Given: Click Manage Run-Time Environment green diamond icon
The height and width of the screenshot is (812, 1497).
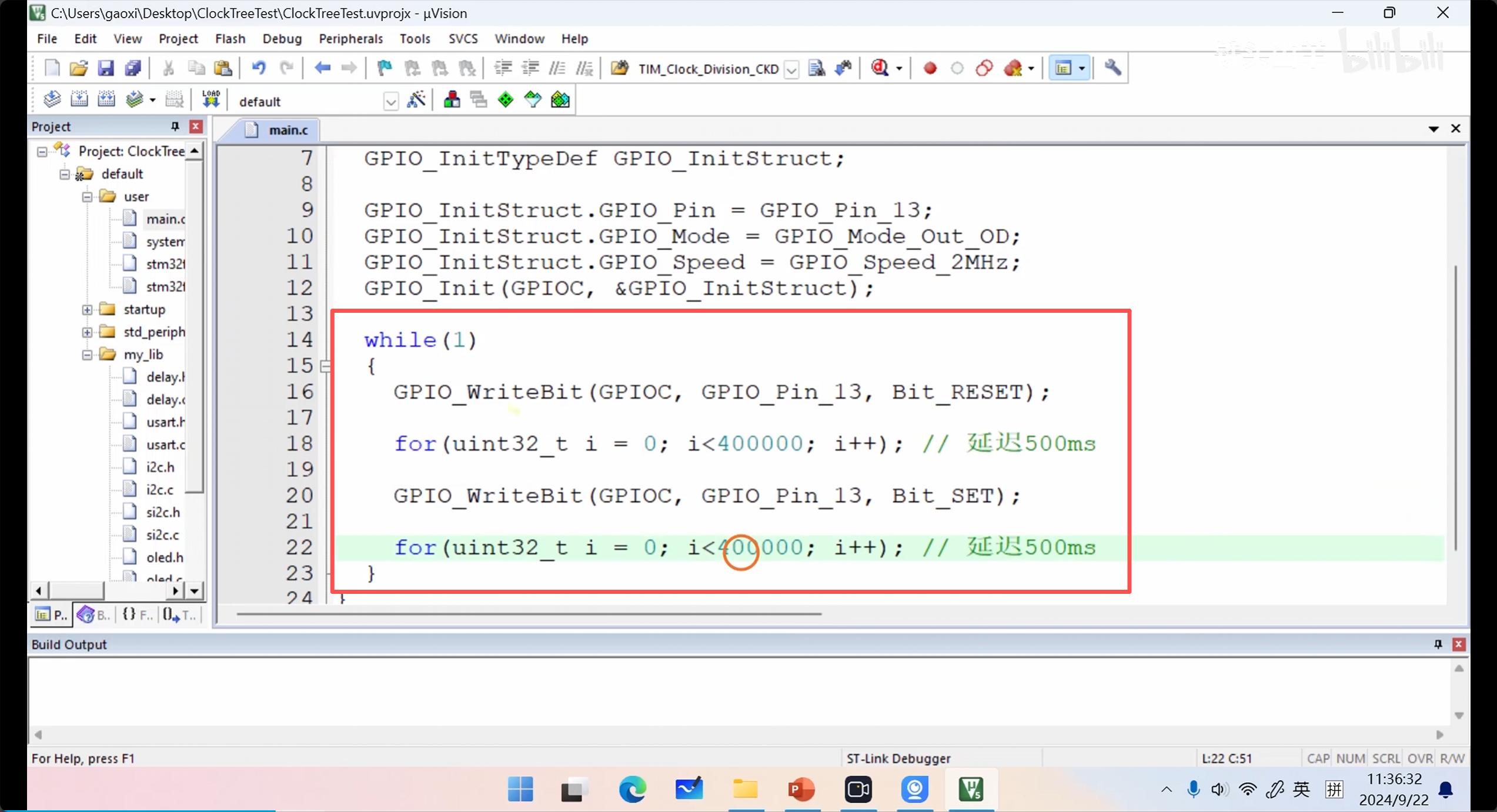Looking at the screenshot, I should tap(506, 100).
